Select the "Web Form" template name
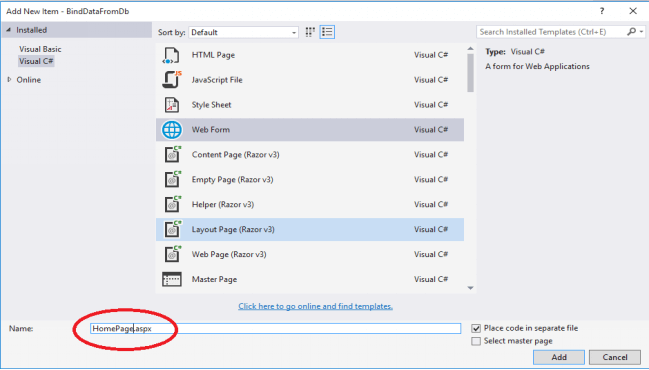 211,130
